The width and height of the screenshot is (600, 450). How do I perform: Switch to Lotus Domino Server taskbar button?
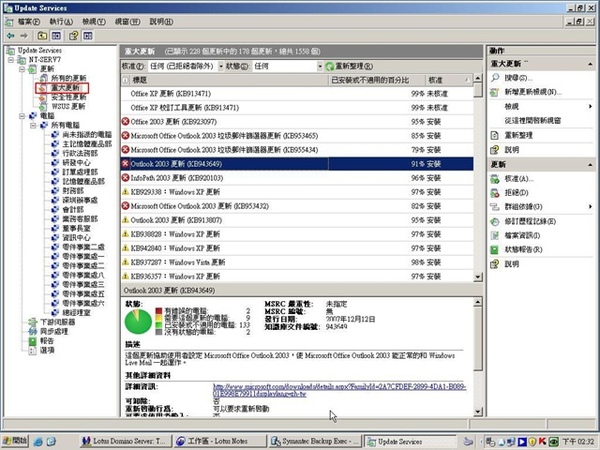click(125, 441)
